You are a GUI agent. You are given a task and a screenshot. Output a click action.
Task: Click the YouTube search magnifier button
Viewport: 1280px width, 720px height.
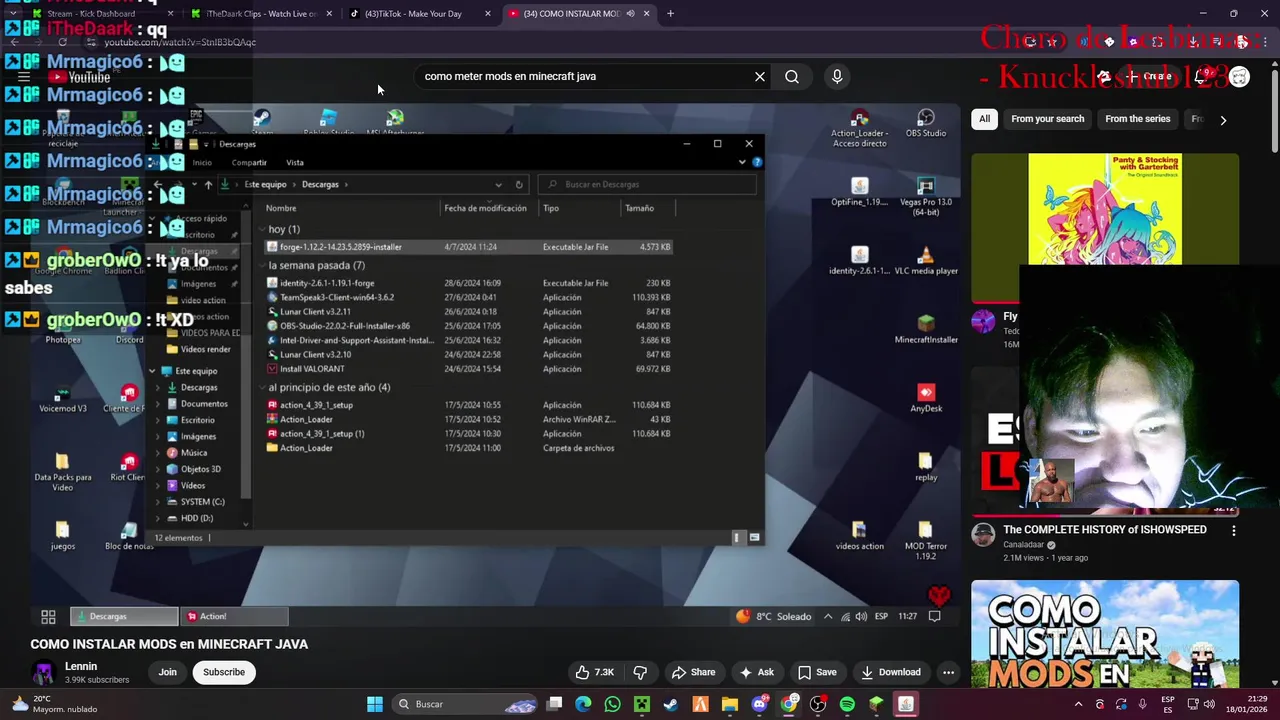tap(791, 76)
